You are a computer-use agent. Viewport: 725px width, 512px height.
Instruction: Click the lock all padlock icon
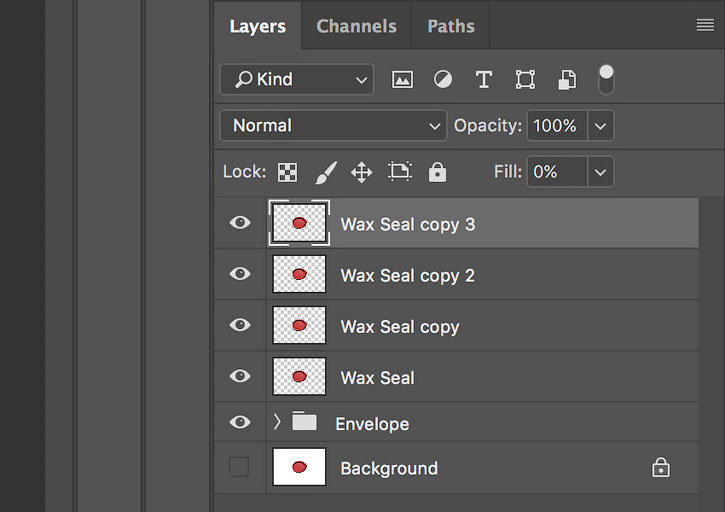pos(437,172)
